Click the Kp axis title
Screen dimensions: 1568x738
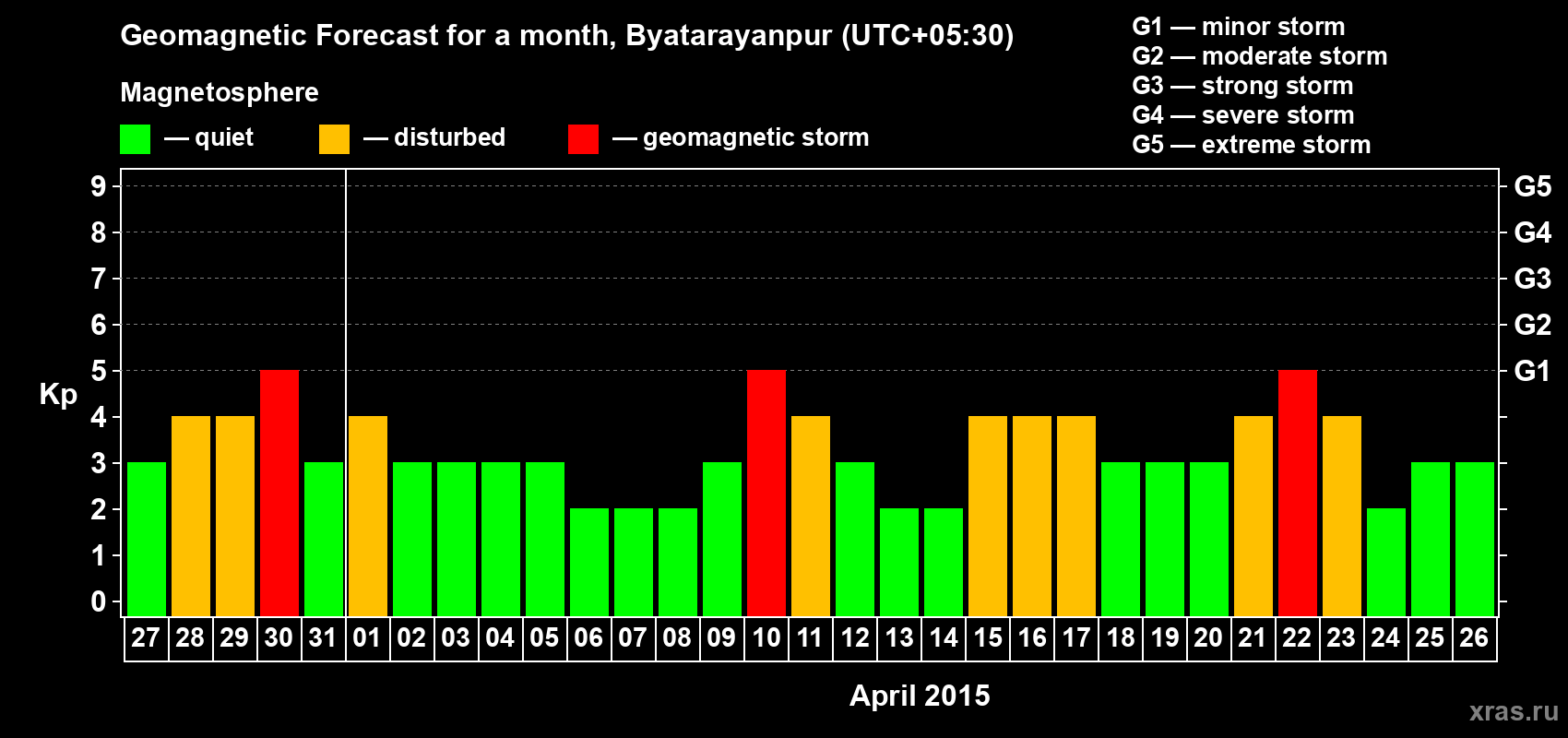(x=58, y=395)
